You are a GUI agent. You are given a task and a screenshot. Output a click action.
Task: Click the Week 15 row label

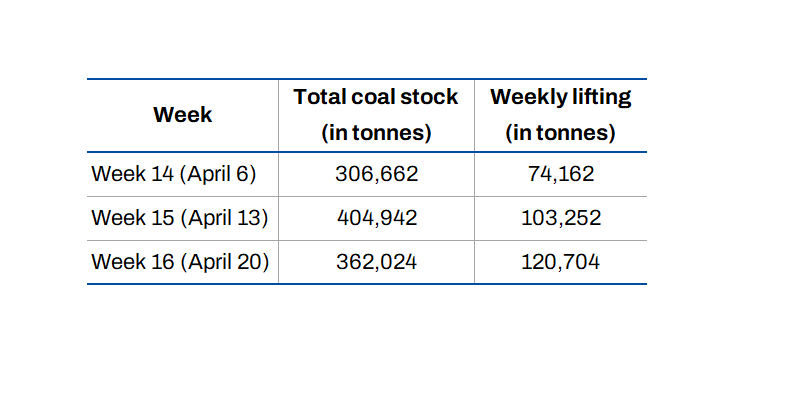click(x=133, y=218)
